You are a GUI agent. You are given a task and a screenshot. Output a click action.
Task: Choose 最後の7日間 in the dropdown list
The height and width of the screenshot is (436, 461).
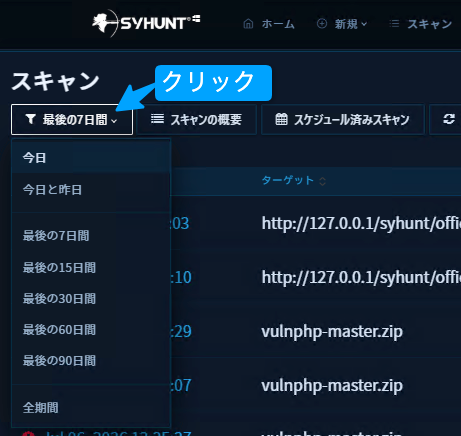coord(91,235)
